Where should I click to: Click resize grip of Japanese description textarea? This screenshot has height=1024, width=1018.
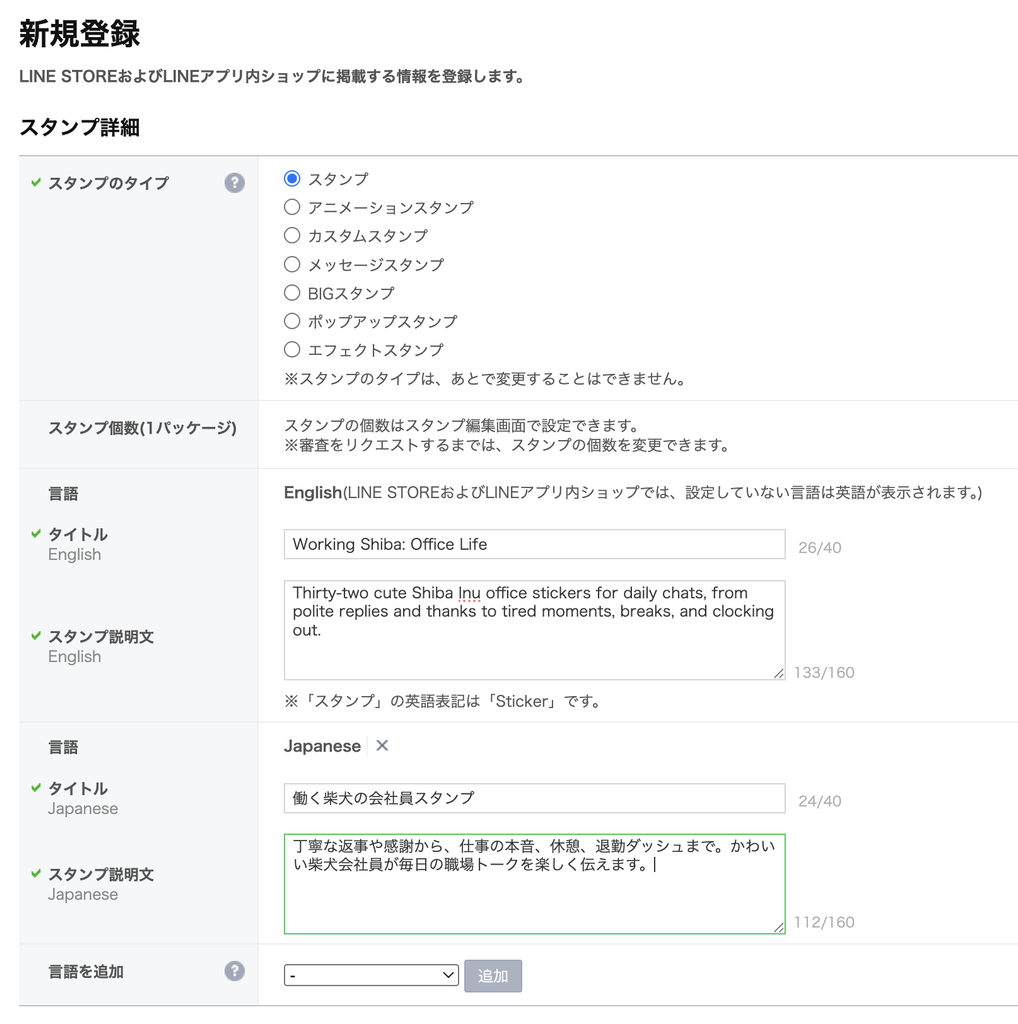[x=778, y=927]
